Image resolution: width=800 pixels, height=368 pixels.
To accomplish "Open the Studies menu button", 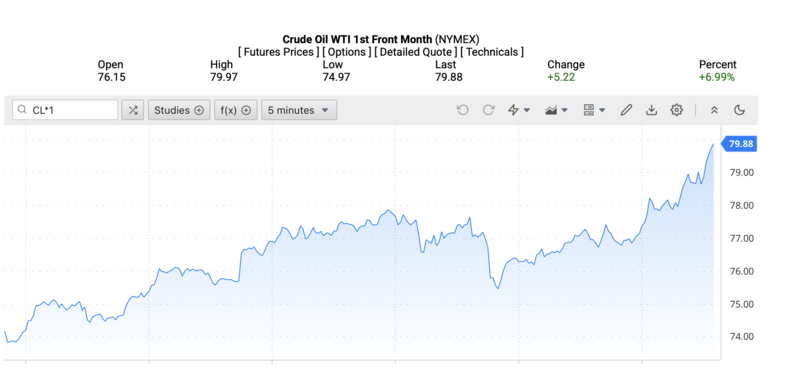I will (x=179, y=110).
